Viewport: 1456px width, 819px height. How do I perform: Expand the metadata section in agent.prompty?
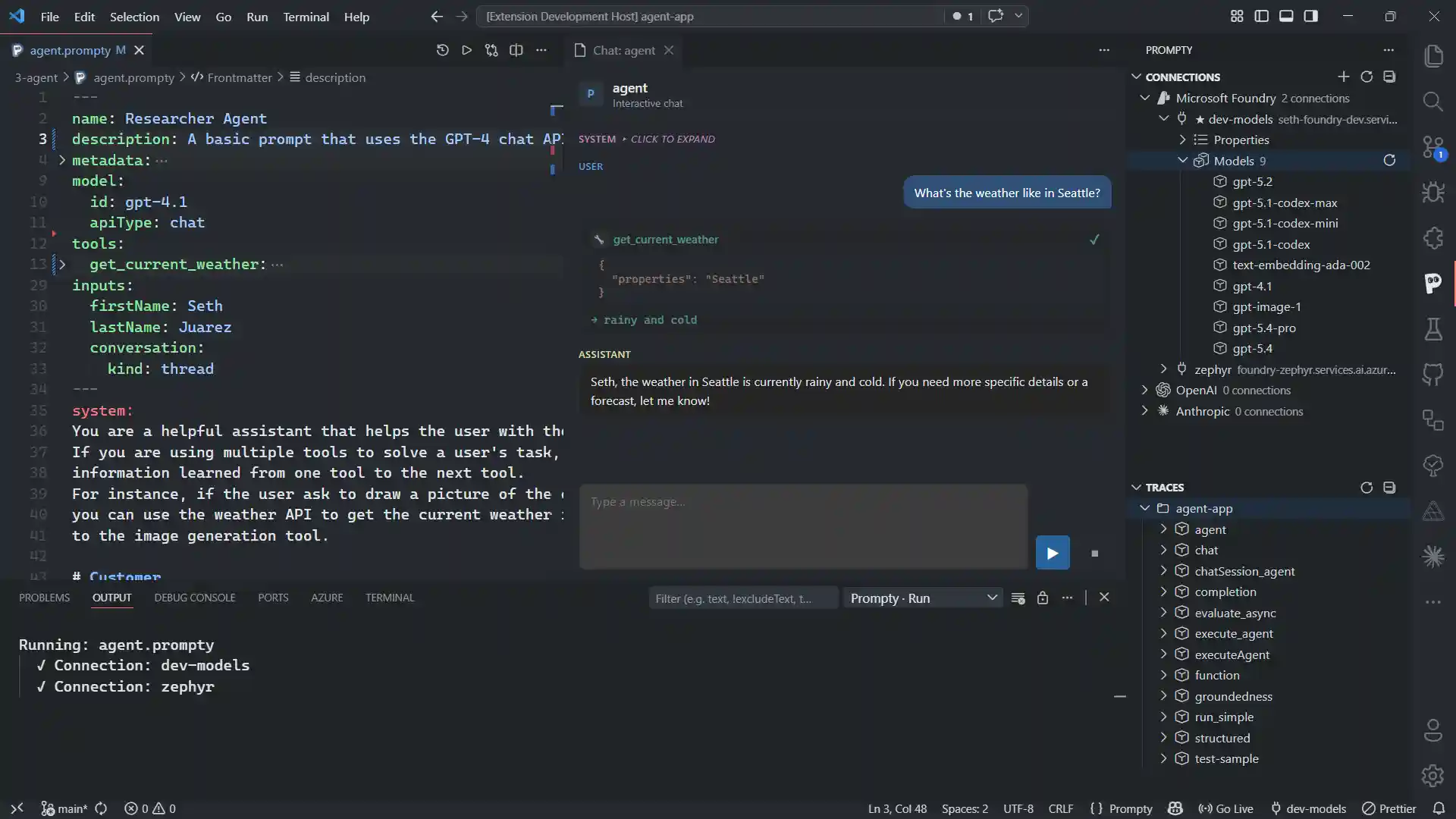pyautogui.click(x=62, y=160)
